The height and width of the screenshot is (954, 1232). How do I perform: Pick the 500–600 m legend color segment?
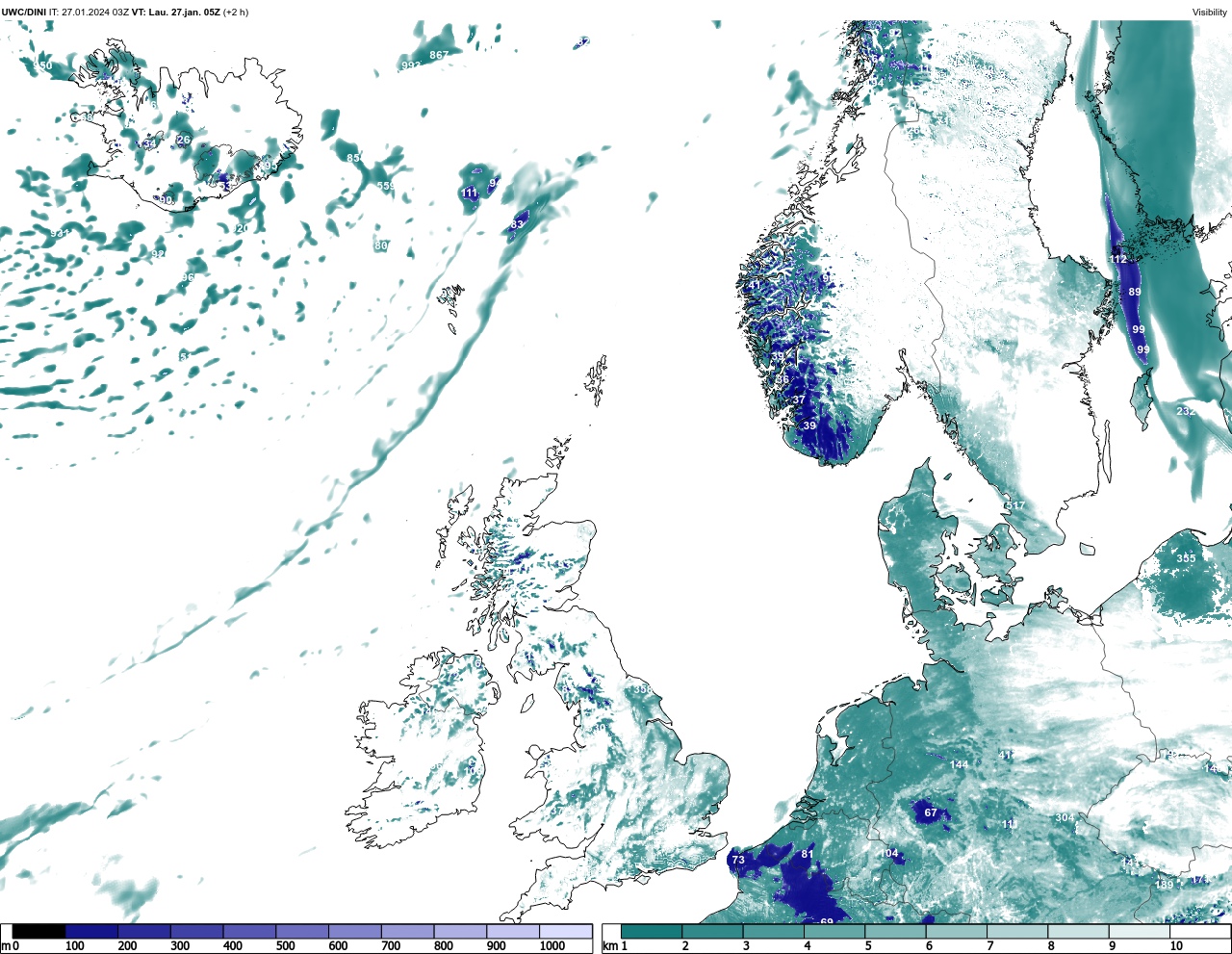(x=302, y=932)
